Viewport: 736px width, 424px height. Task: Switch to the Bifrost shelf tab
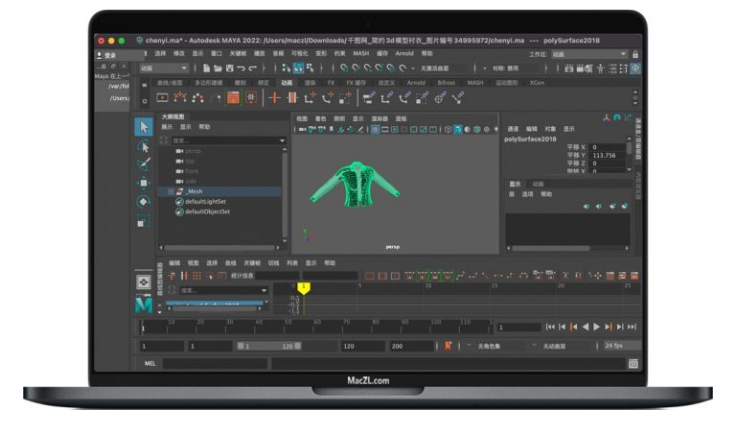(446, 83)
